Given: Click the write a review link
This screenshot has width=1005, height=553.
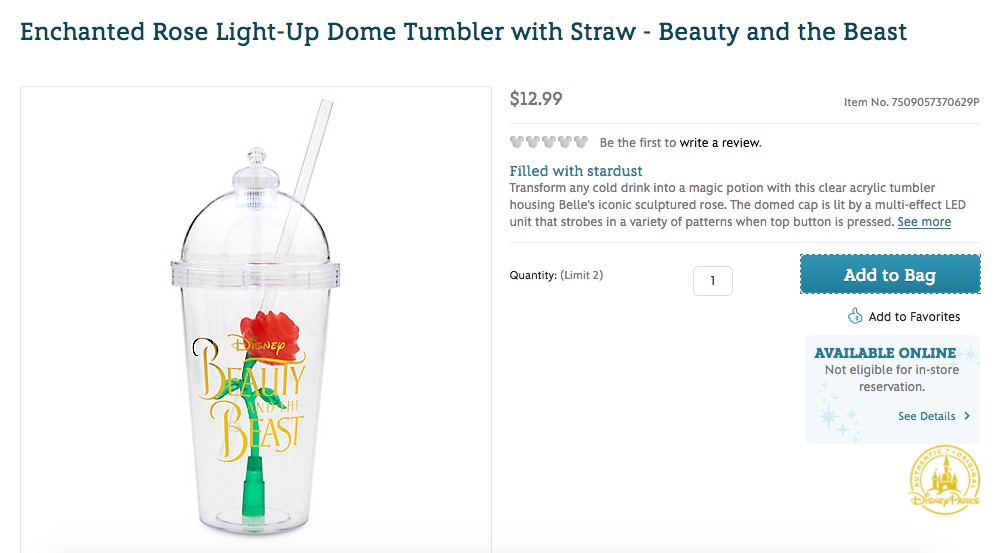Looking at the screenshot, I should (720, 143).
